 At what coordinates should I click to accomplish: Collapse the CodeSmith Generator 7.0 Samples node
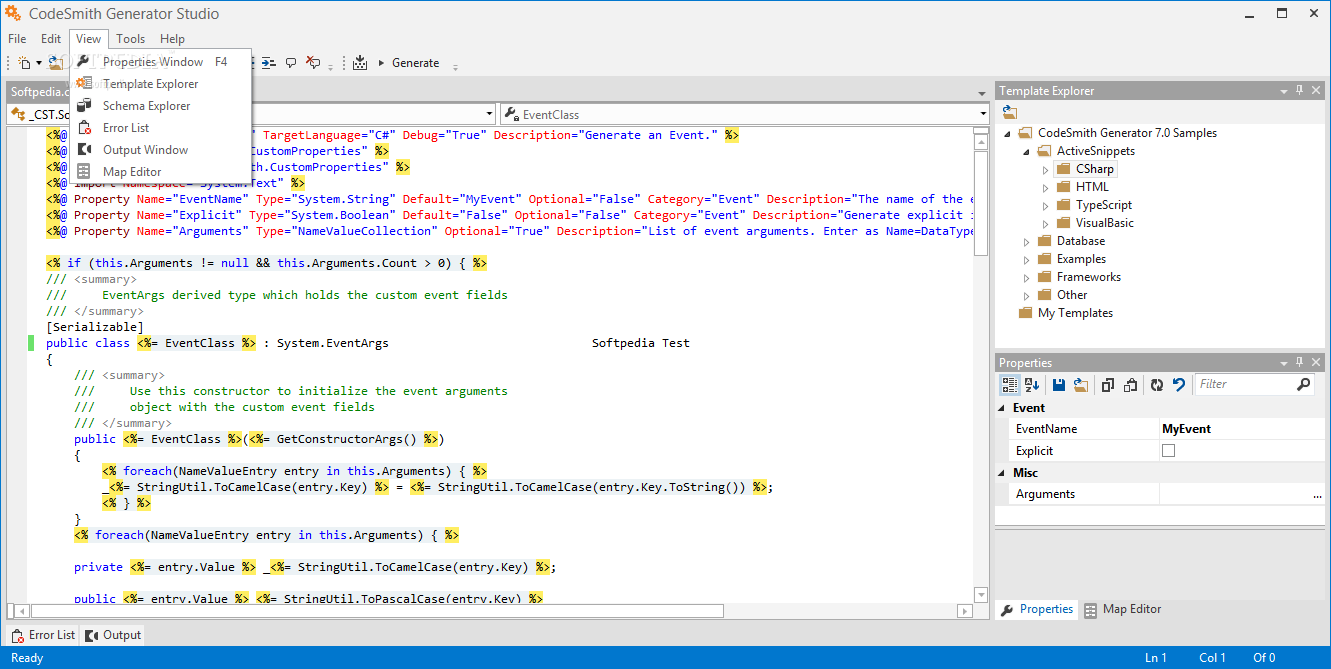[1007, 133]
